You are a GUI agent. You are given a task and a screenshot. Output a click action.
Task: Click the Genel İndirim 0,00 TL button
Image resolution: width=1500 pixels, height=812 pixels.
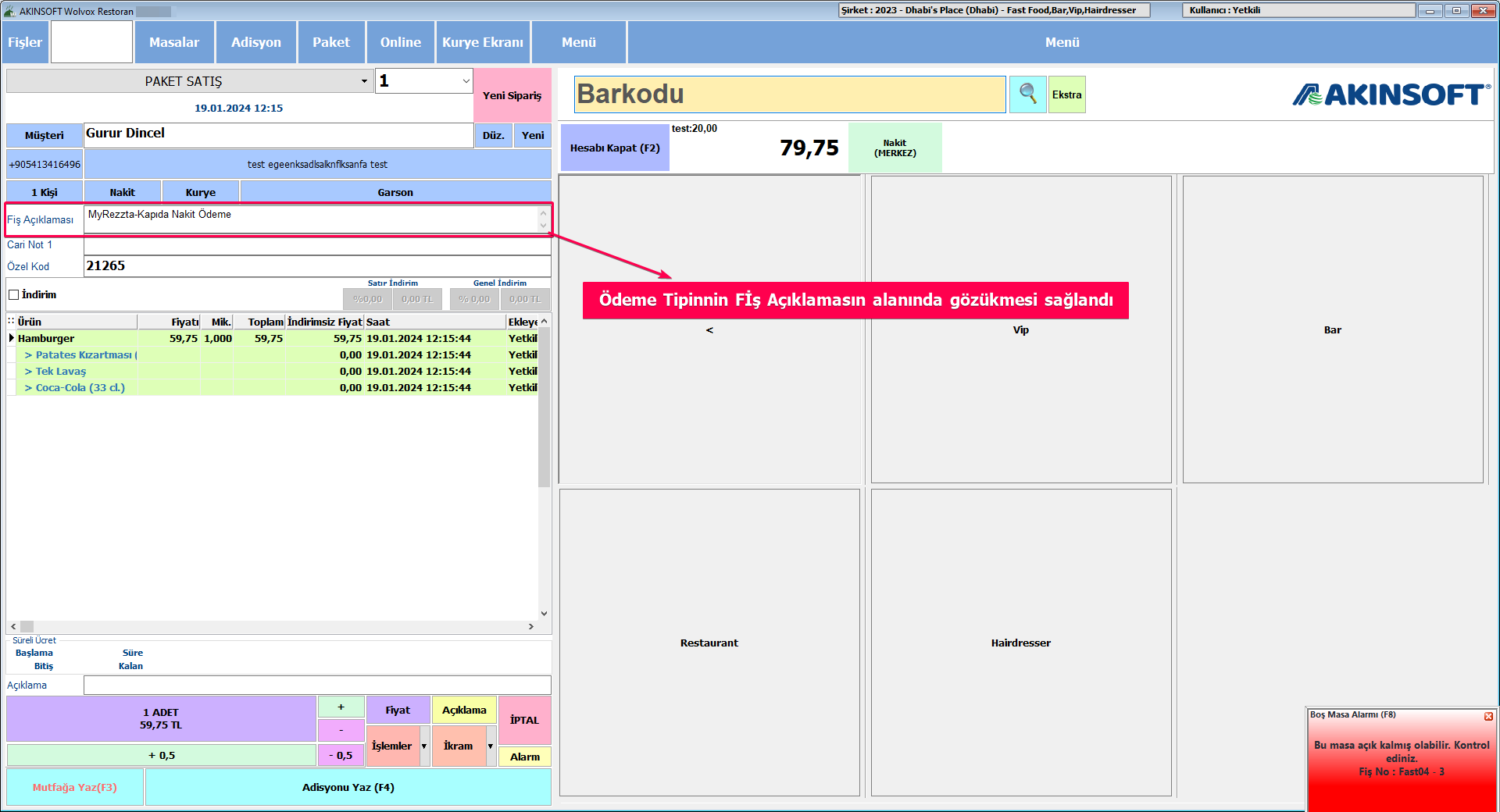click(525, 299)
